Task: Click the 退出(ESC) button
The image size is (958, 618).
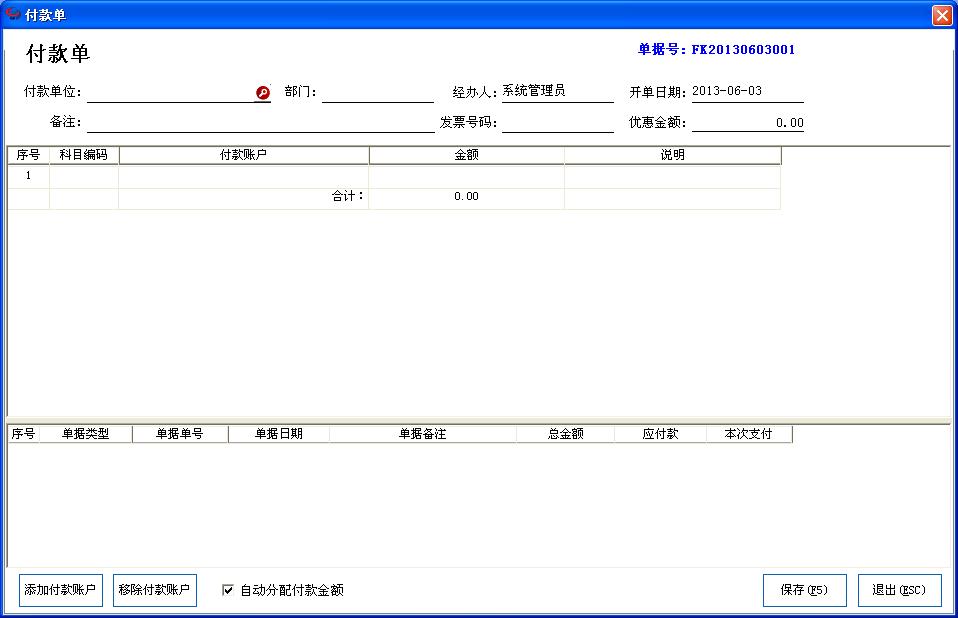Action: (899, 590)
